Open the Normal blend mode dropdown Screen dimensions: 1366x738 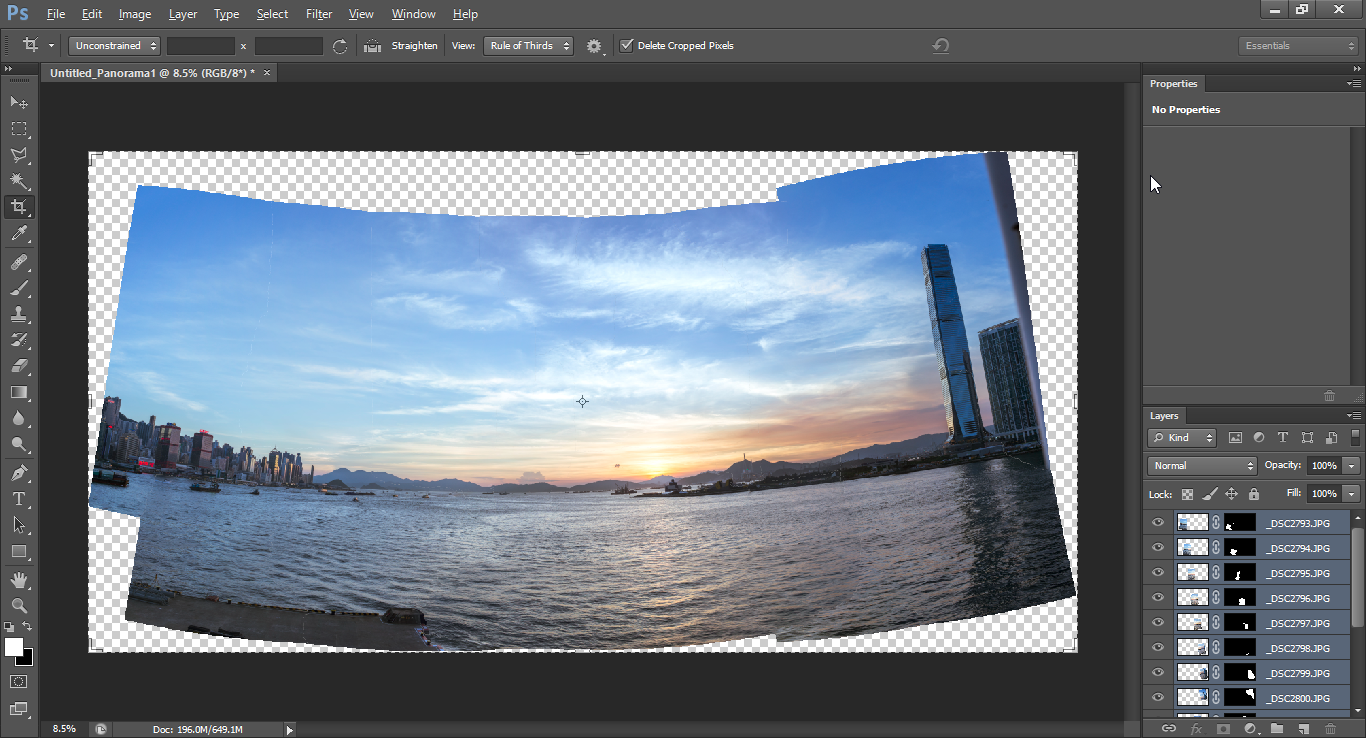tap(1202, 466)
